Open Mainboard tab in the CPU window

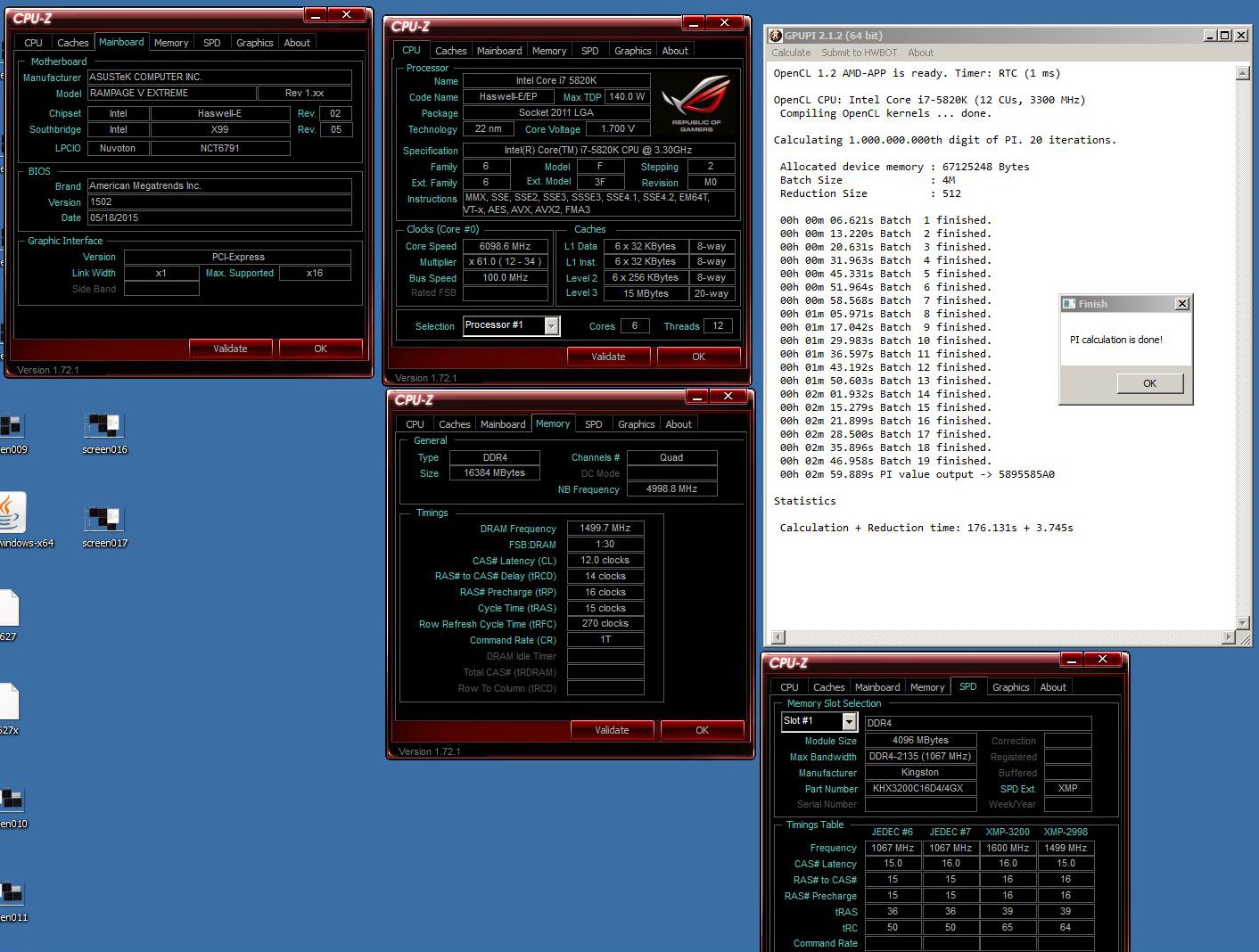click(499, 51)
